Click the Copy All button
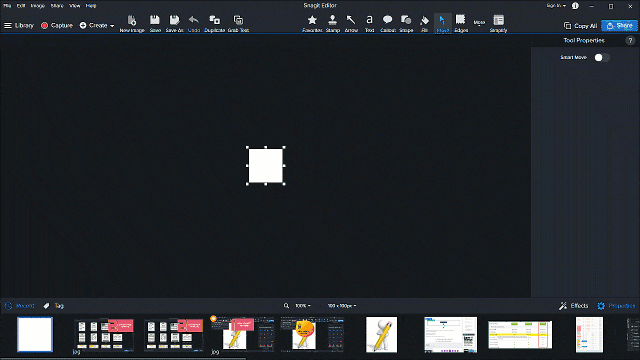The image size is (640, 360). coord(580,26)
